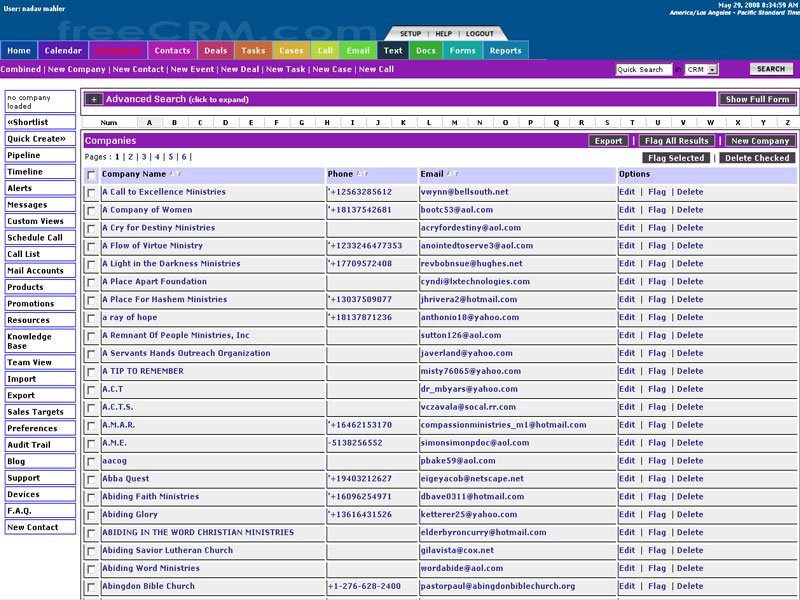Check the box for A Company of Women
Viewport: 800px width, 600px height.
91,211
